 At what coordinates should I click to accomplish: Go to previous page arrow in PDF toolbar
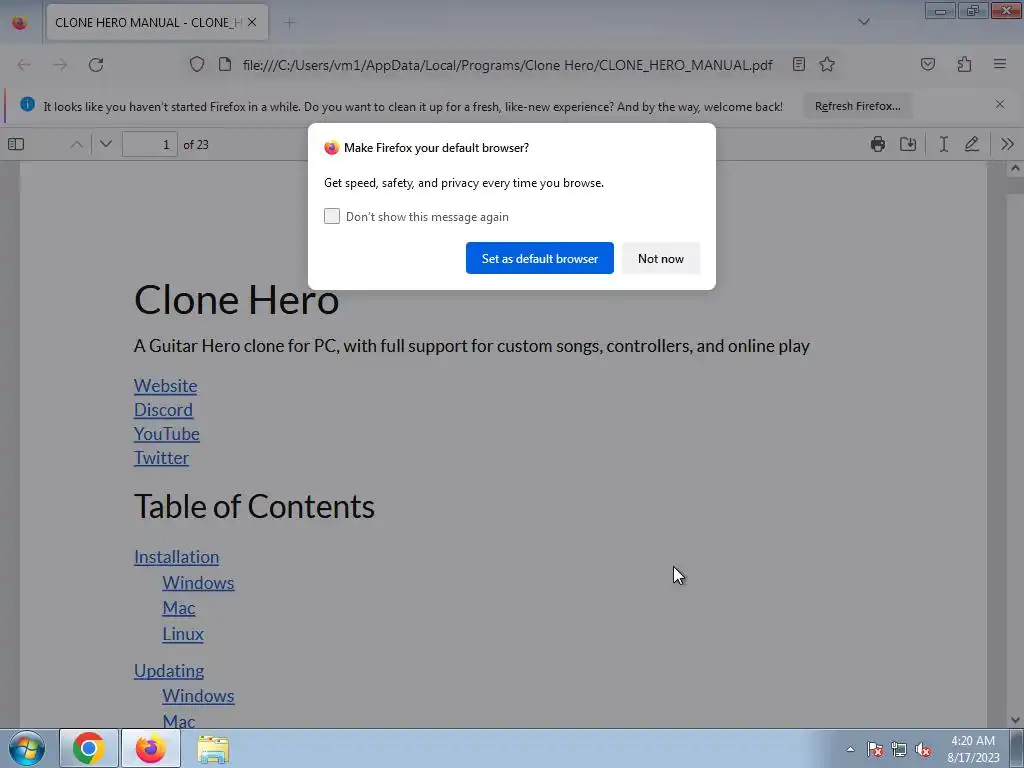(x=76, y=144)
